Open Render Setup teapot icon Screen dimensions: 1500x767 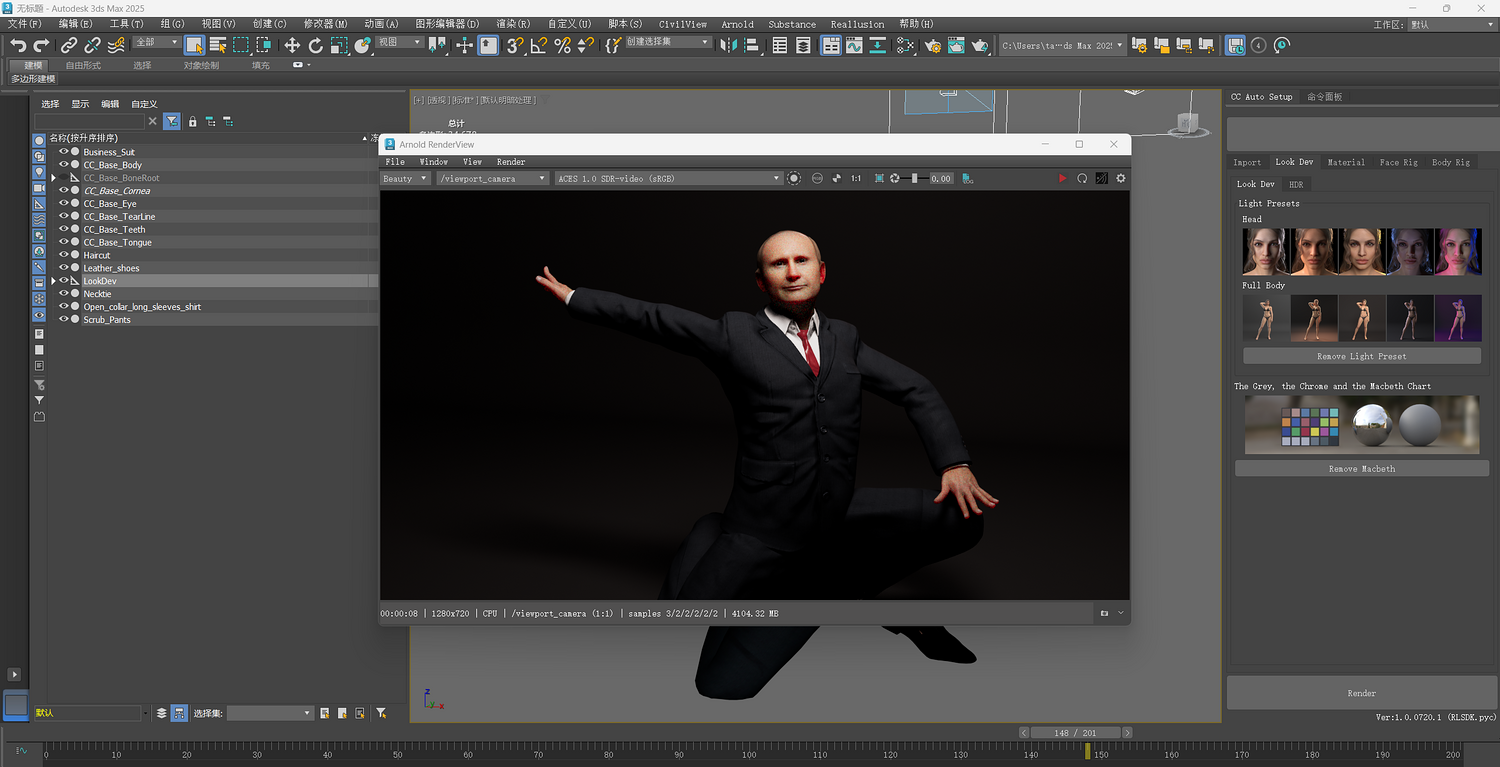(933, 45)
